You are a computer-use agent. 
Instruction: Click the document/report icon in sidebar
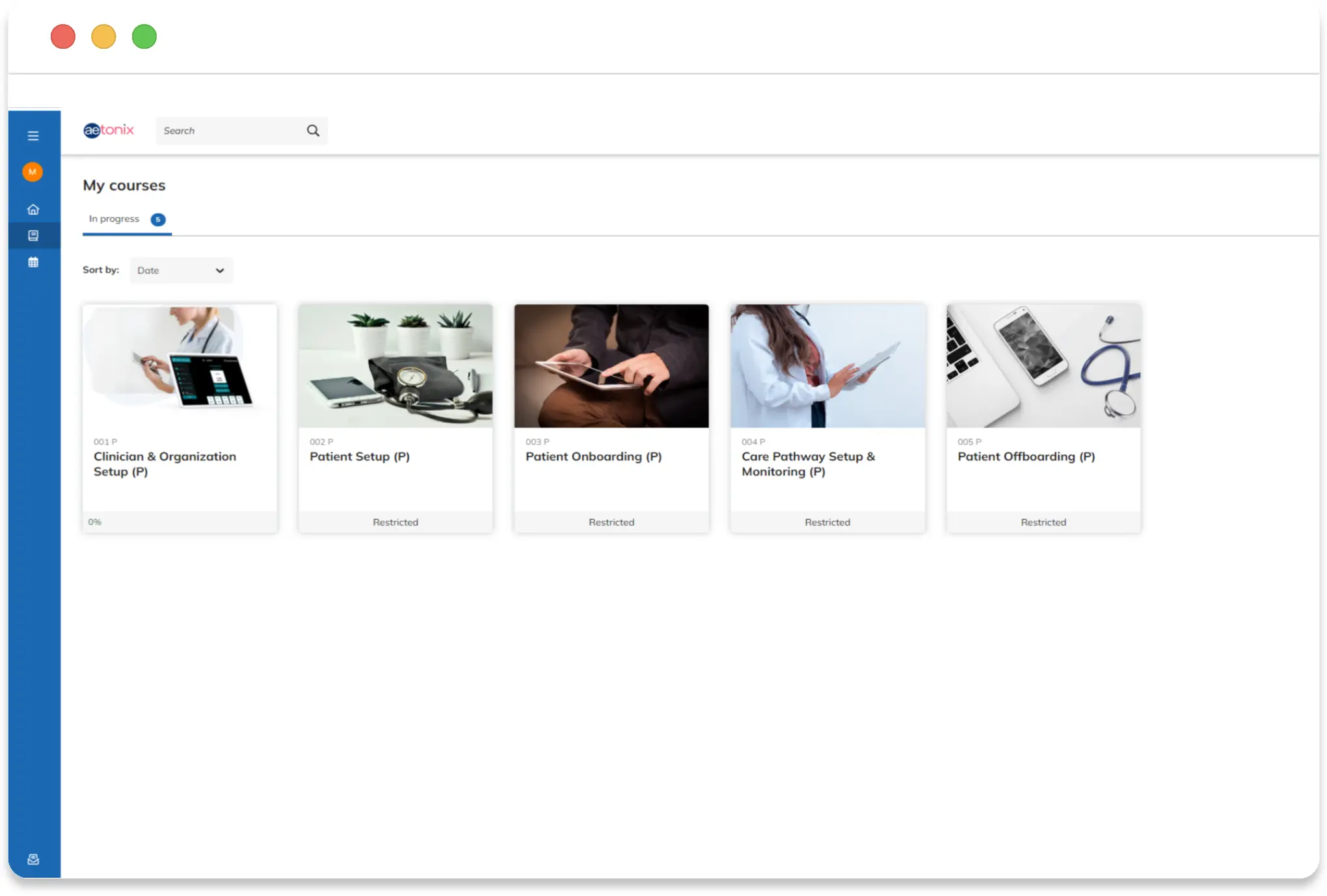[34, 235]
